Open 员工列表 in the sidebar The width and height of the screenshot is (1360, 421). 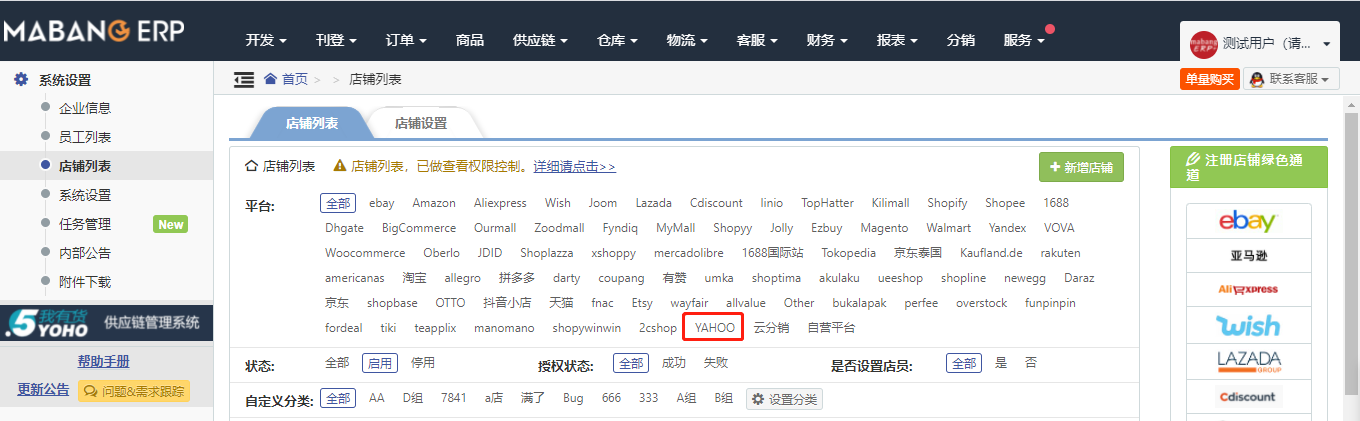point(85,137)
